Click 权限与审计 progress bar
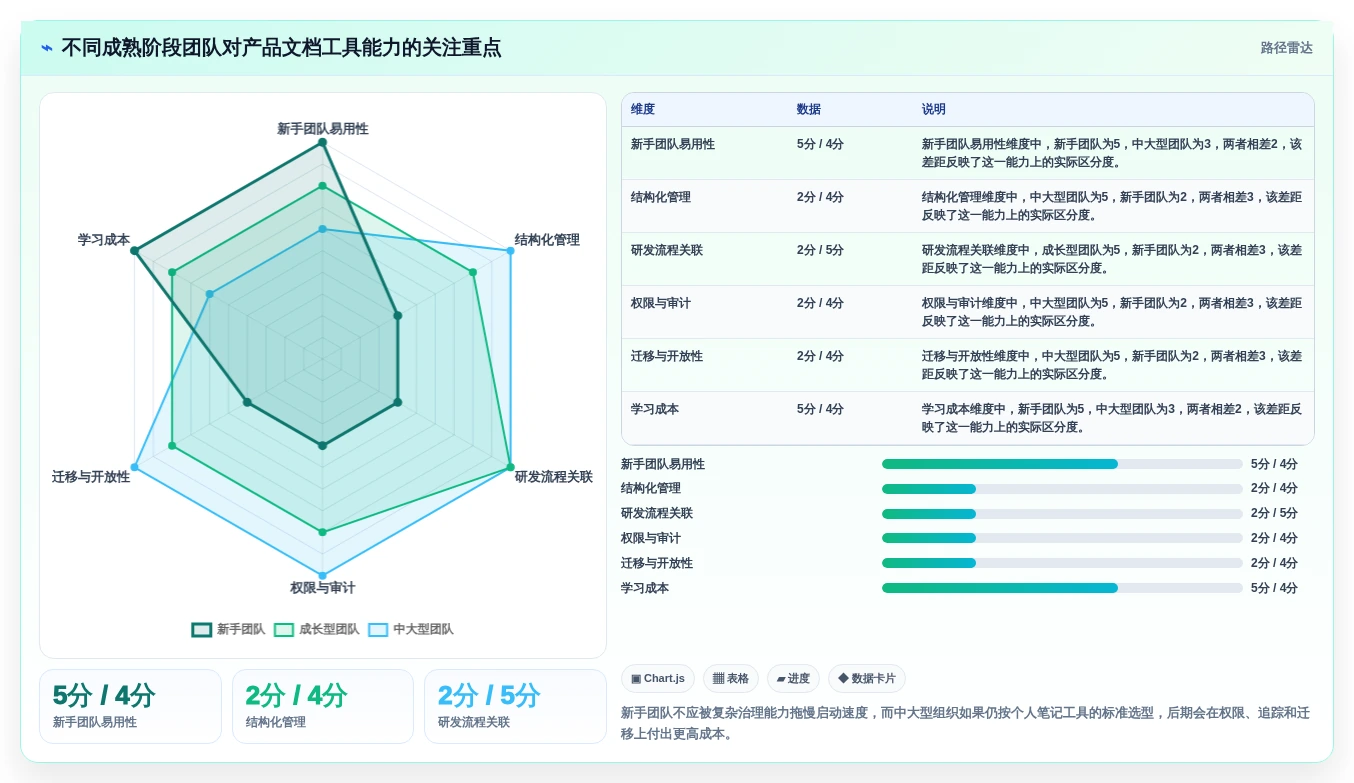Screen dimensions: 1354x783 click(1062, 538)
